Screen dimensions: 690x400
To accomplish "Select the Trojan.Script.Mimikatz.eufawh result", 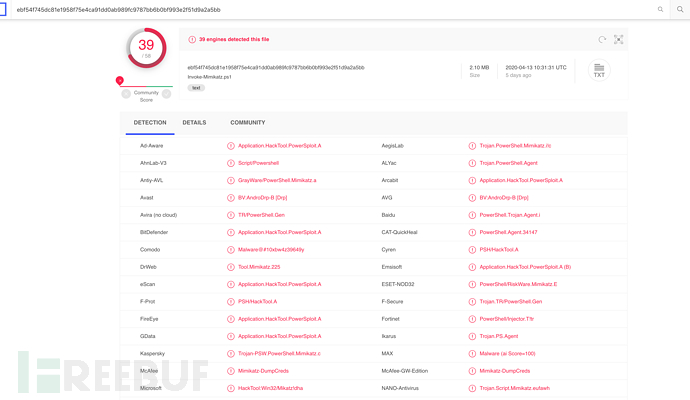I will click(x=514, y=388).
